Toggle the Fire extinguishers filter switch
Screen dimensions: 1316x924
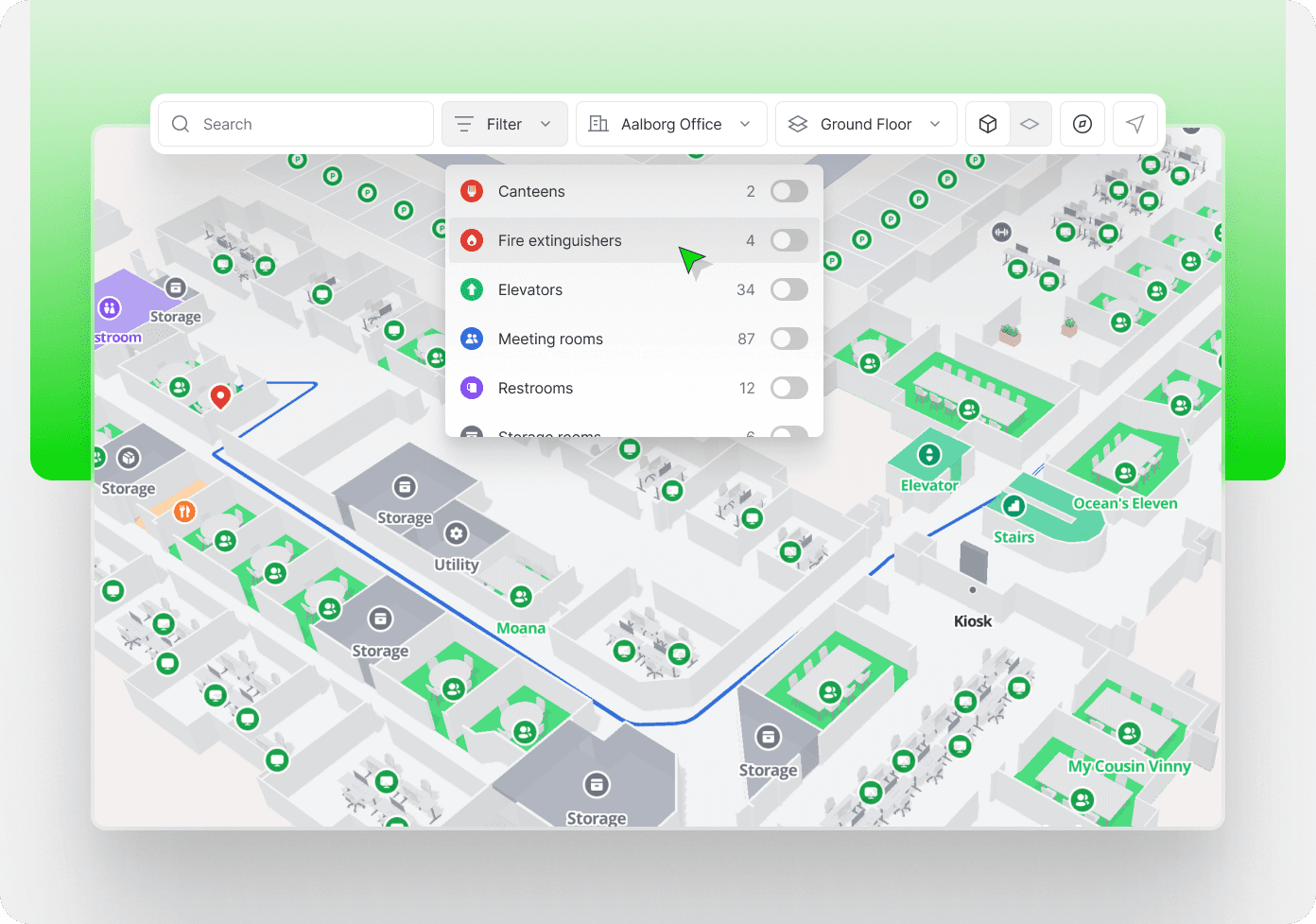(789, 240)
